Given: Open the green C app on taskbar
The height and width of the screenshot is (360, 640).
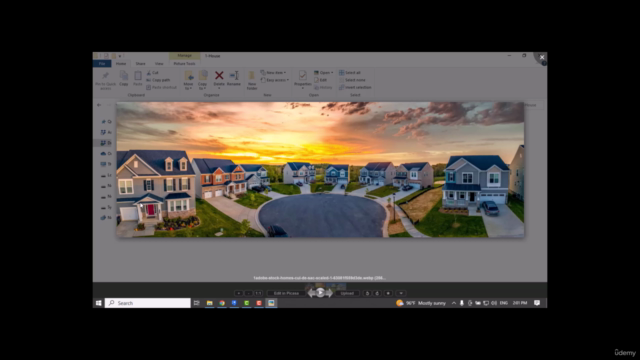Looking at the screenshot, I should (x=247, y=303).
